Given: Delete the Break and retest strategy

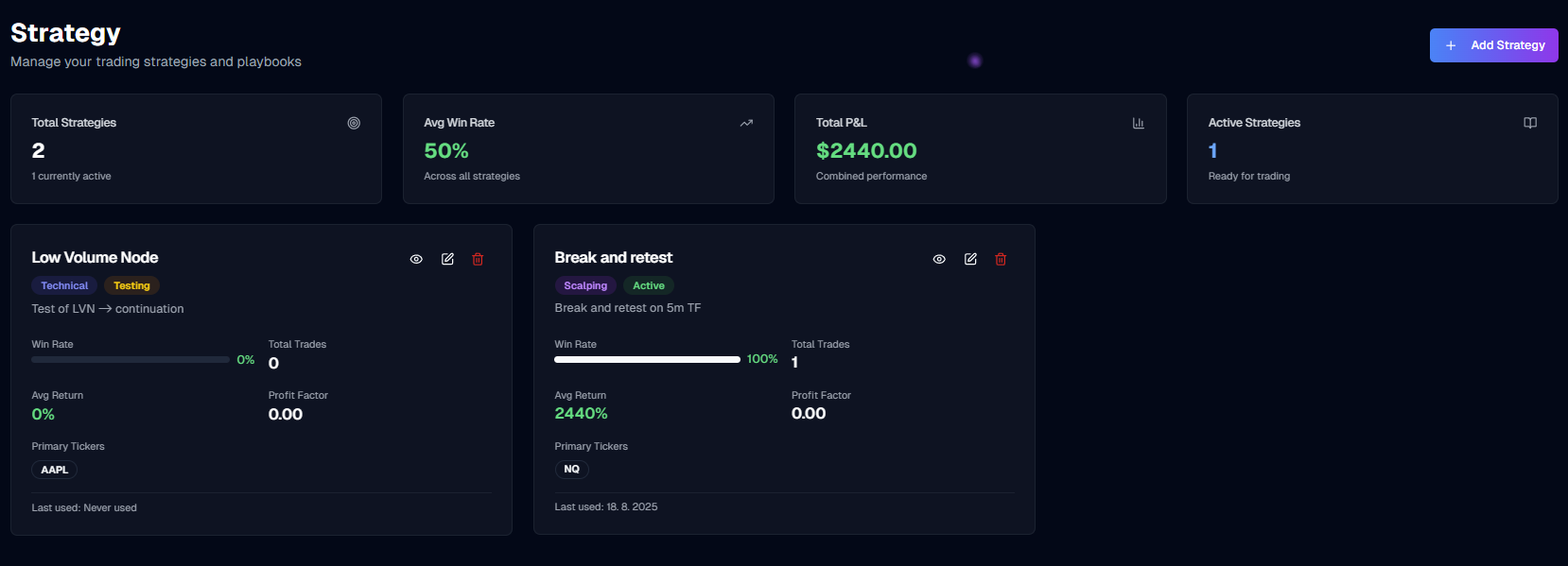Looking at the screenshot, I should tap(1001, 259).
